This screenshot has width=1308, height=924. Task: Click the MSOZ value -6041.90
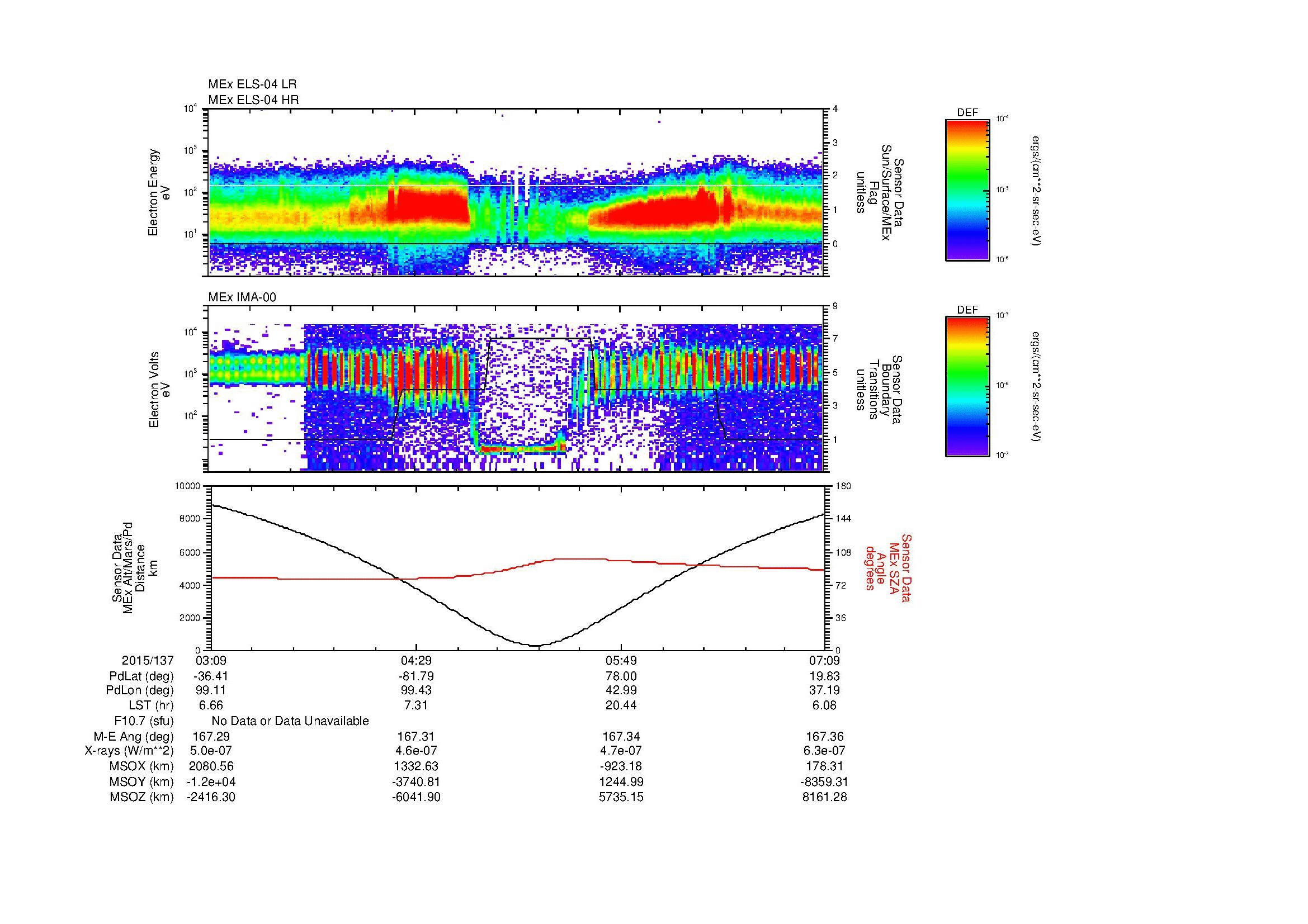pos(416,797)
